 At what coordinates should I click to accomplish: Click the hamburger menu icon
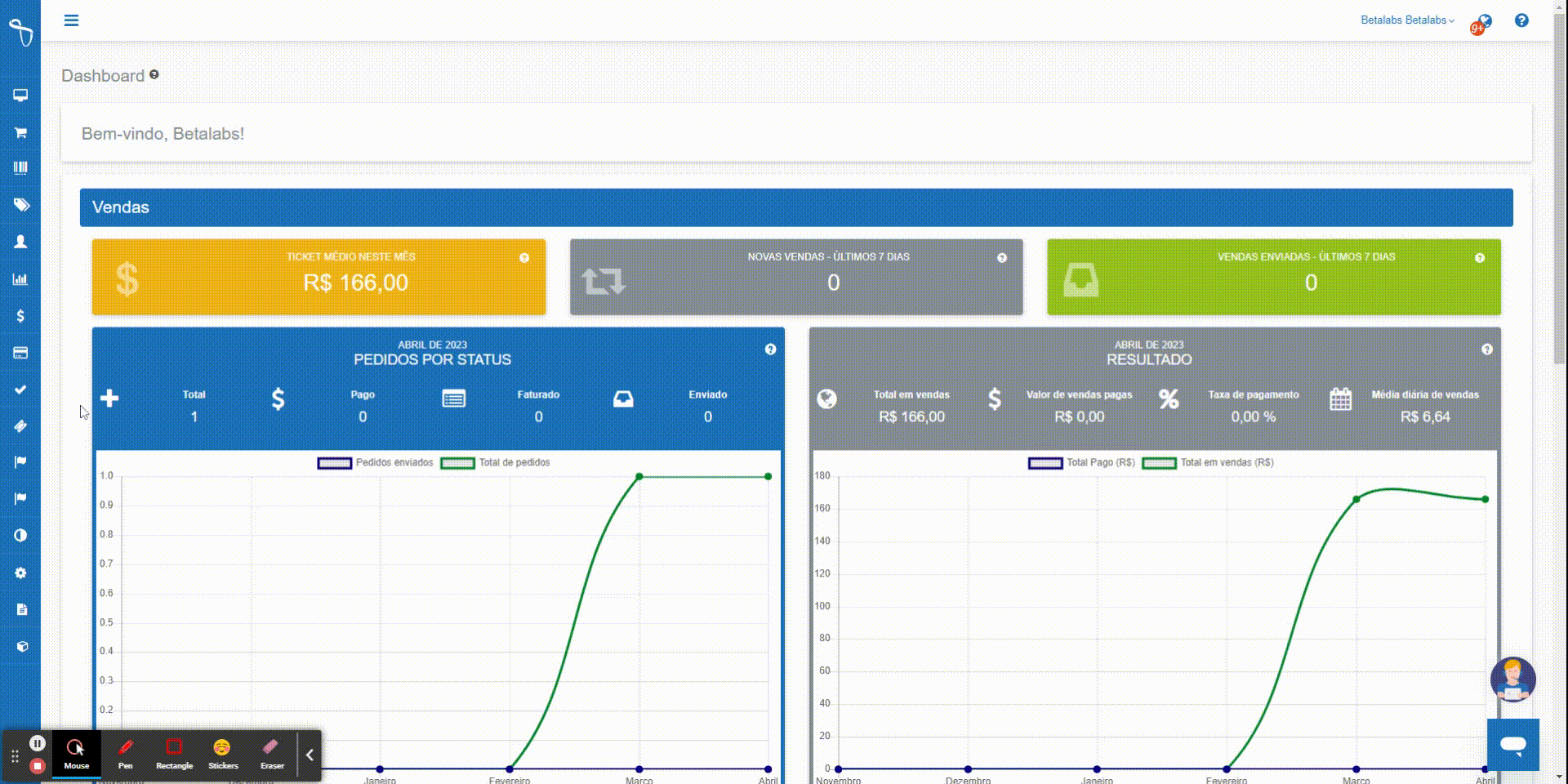(x=71, y=20)
